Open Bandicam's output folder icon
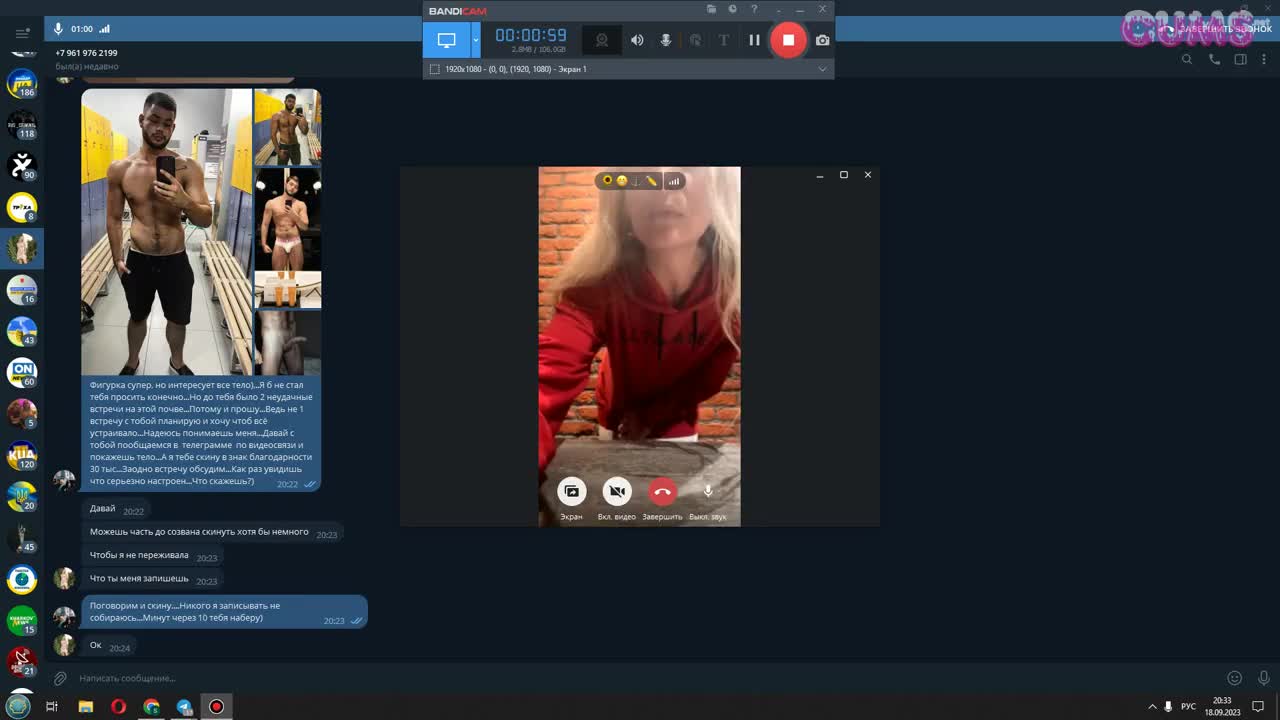 711,9
